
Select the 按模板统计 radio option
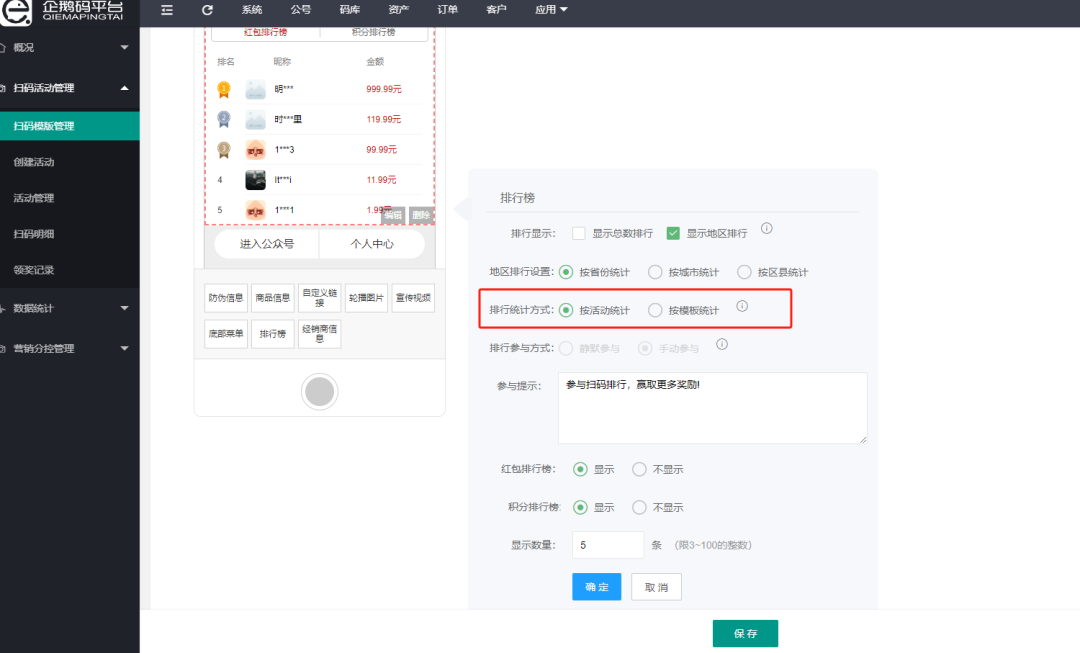(655, 310)
